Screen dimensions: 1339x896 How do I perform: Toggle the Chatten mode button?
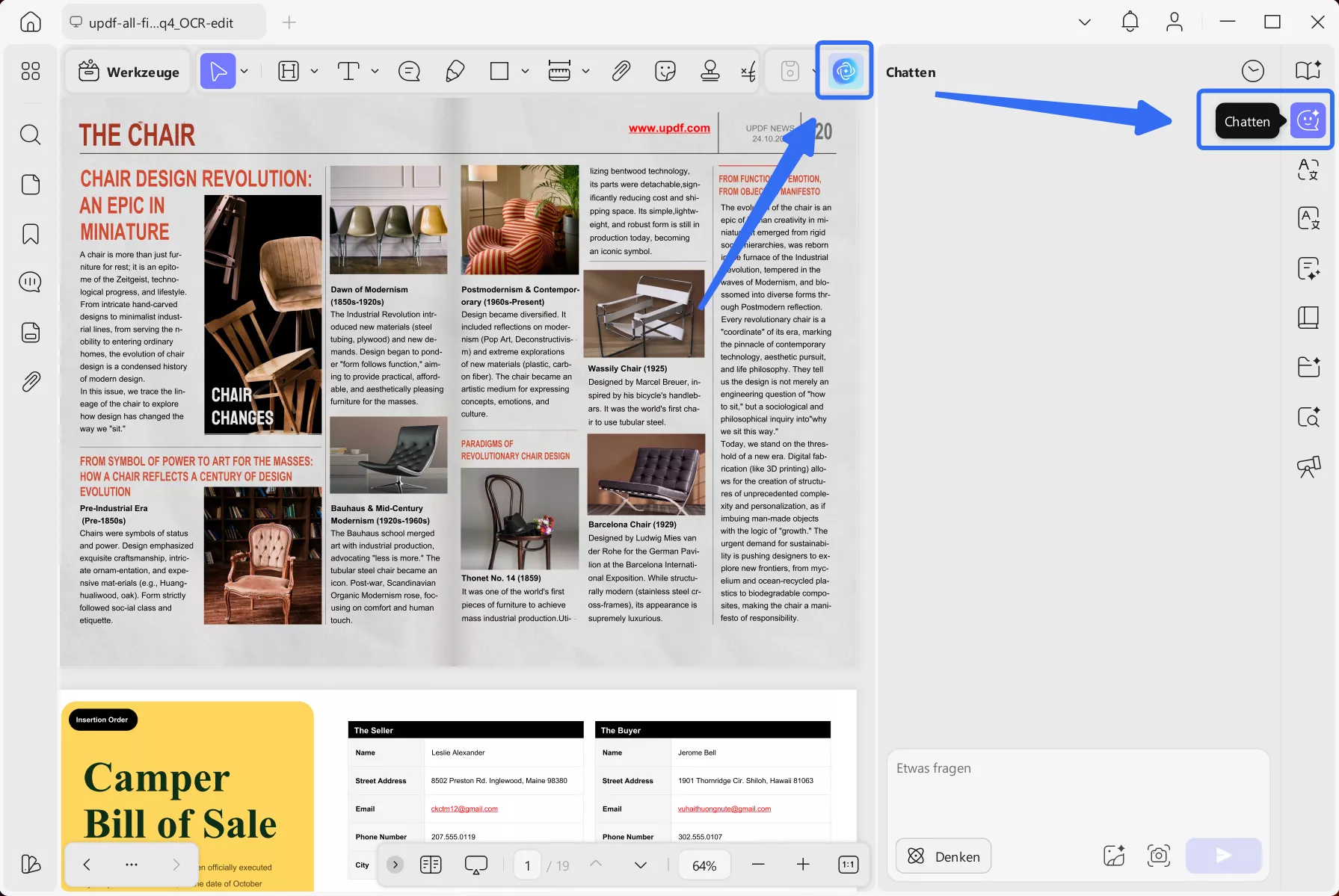tap(1308, 120)
